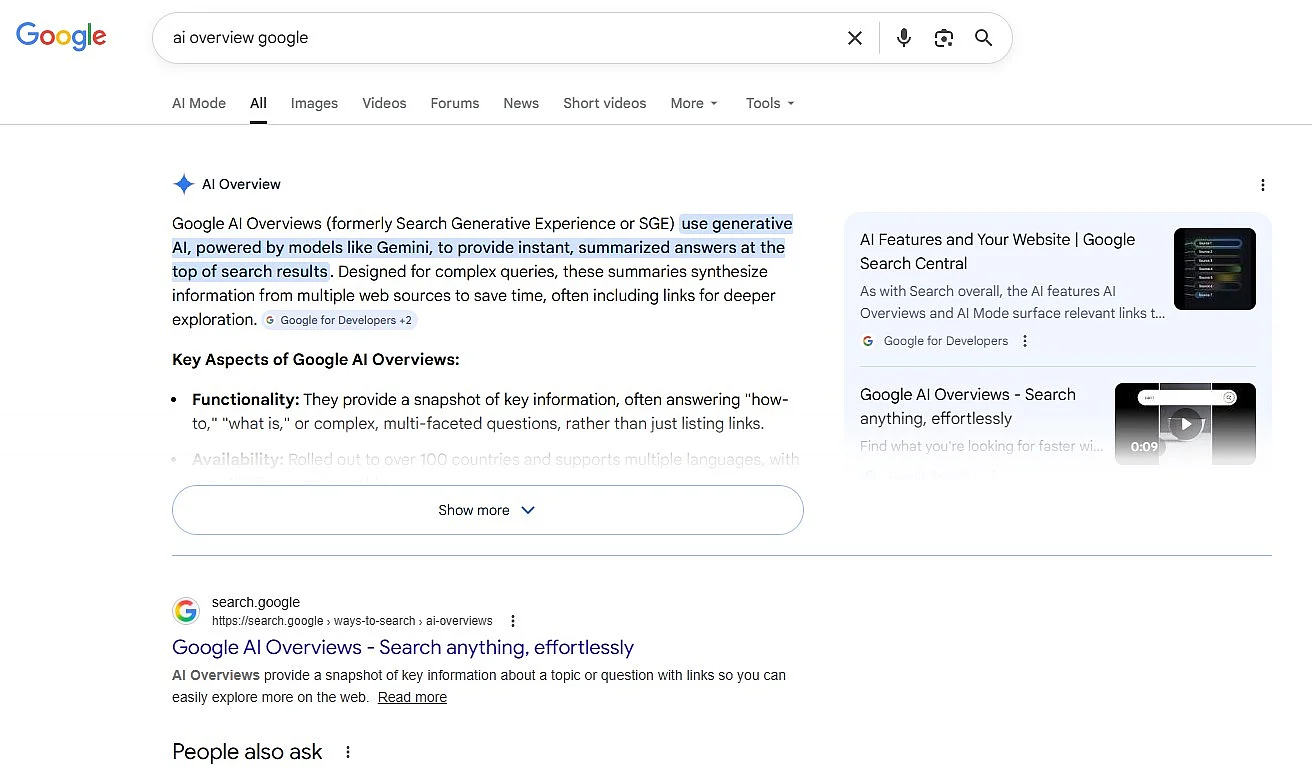Click the Key Aspects of Google AI Overviews heading

(x=316, y=360)
